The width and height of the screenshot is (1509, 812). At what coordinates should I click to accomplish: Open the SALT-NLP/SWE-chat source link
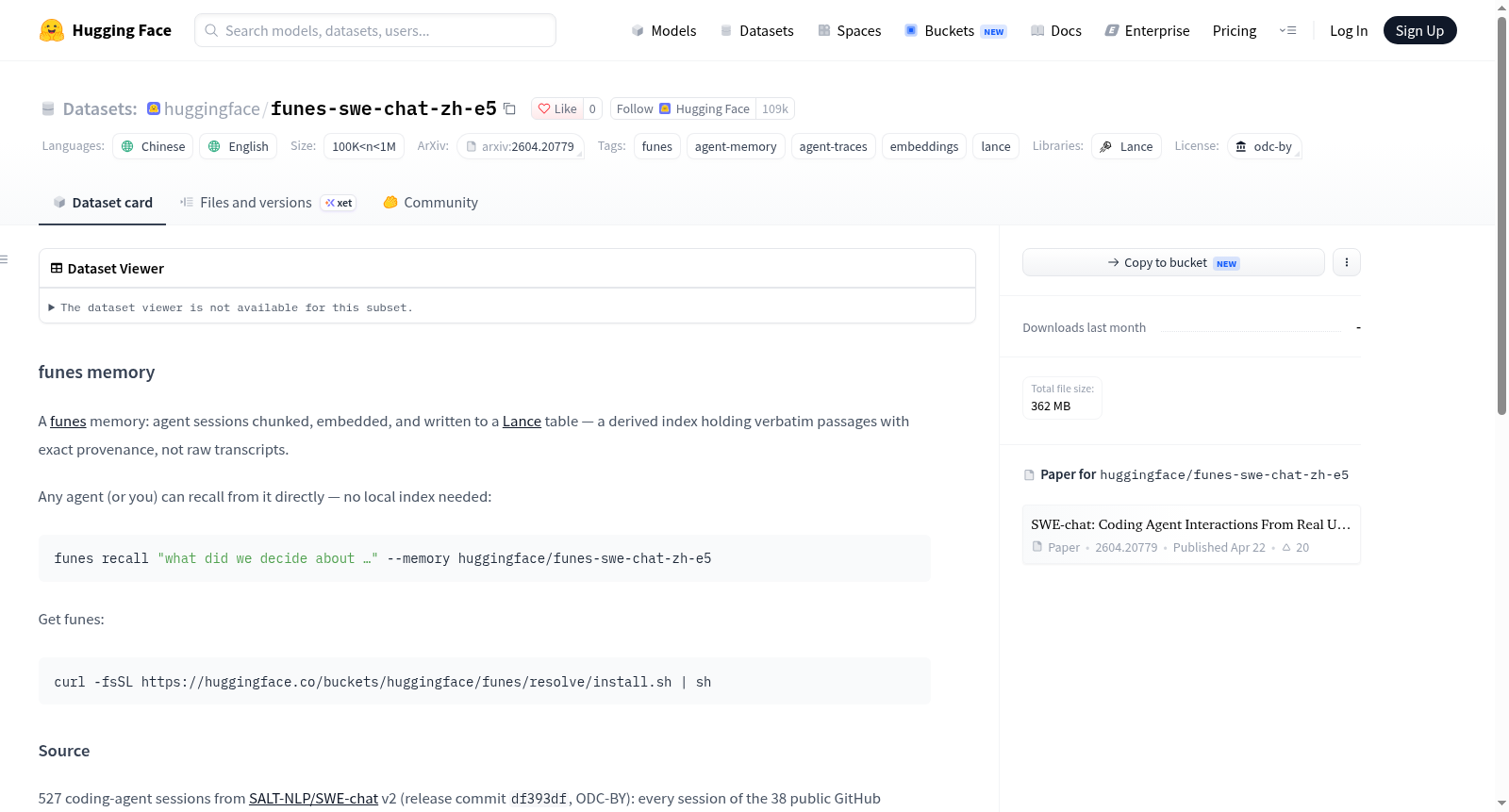click(x=313, y=799)
